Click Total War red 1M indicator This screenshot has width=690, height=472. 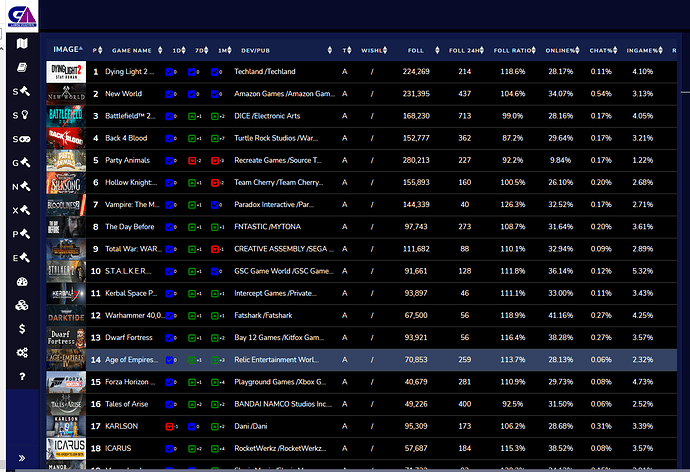(x=217, y=249)
